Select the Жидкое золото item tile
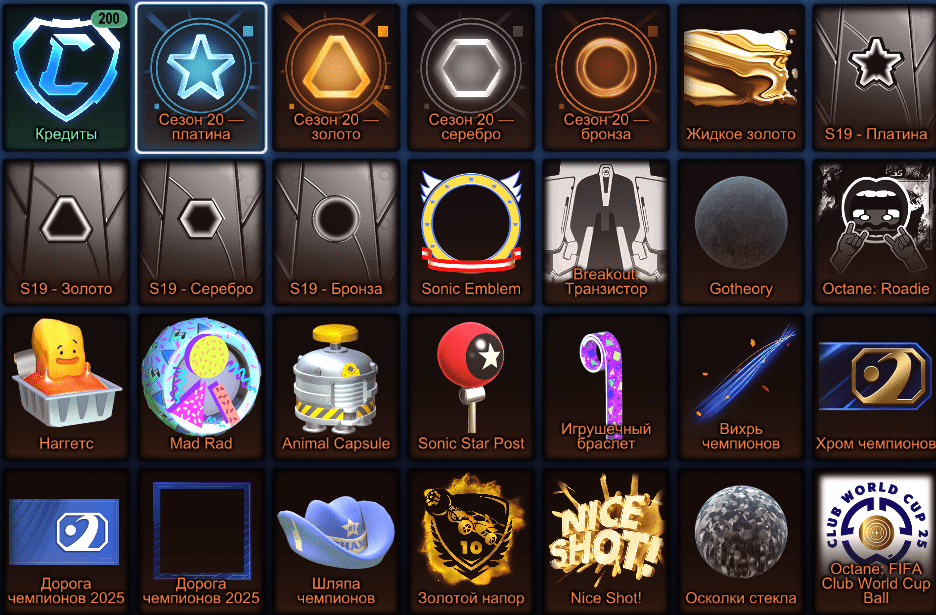936x615 pixels. 741,77
